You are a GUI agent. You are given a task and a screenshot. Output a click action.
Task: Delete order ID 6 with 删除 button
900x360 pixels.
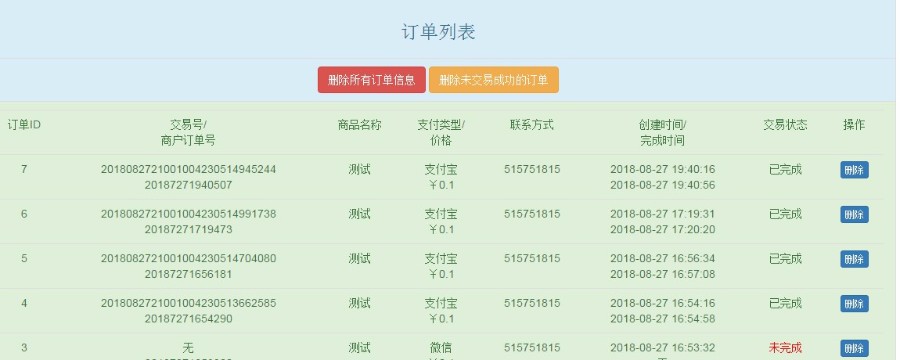pos(854,214)
